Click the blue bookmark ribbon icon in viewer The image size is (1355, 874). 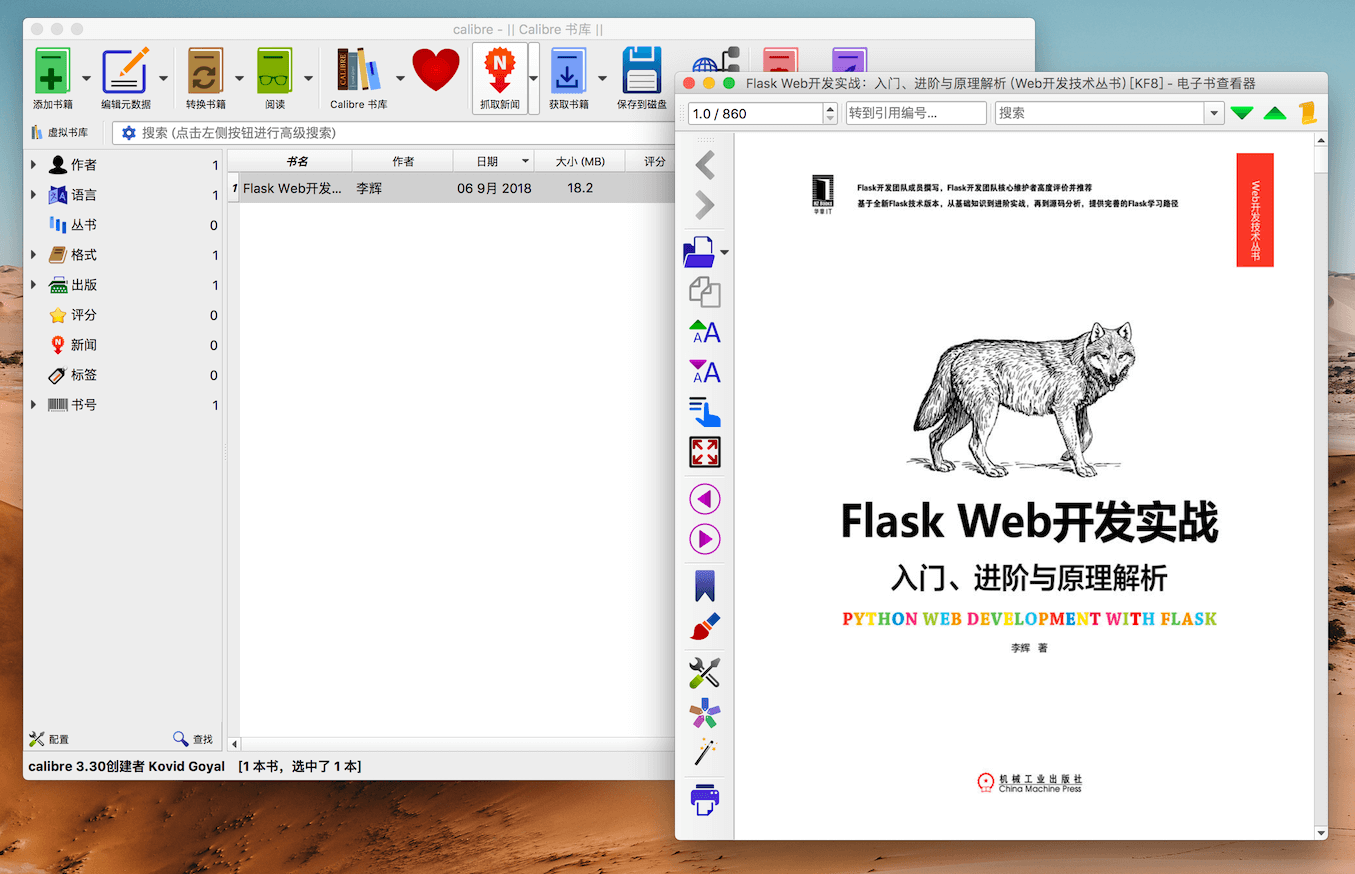click(x=705, y=585)
